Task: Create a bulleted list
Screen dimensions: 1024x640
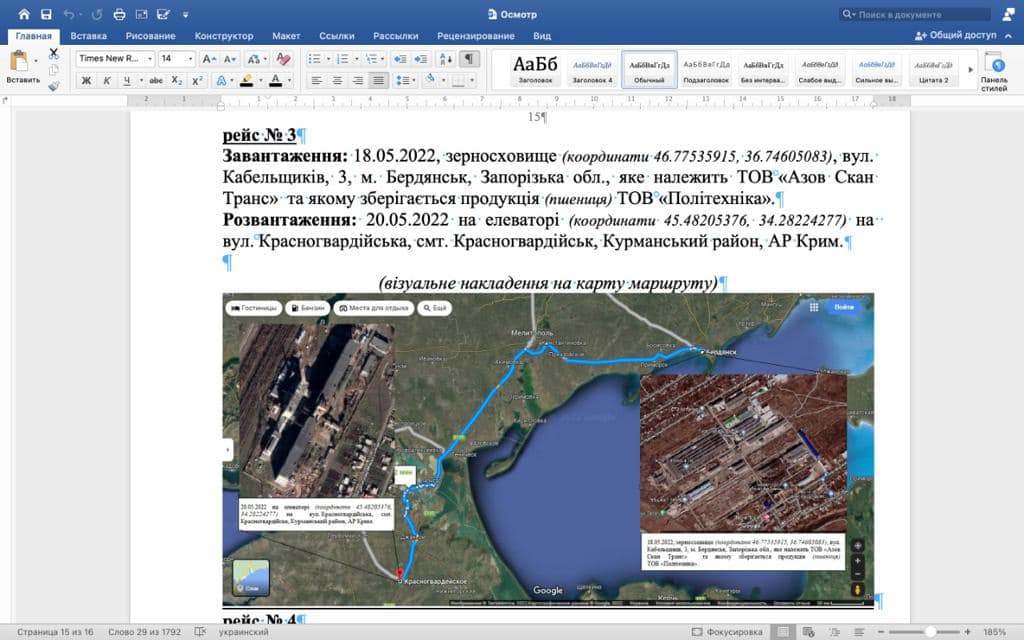Action: [314, 59]
